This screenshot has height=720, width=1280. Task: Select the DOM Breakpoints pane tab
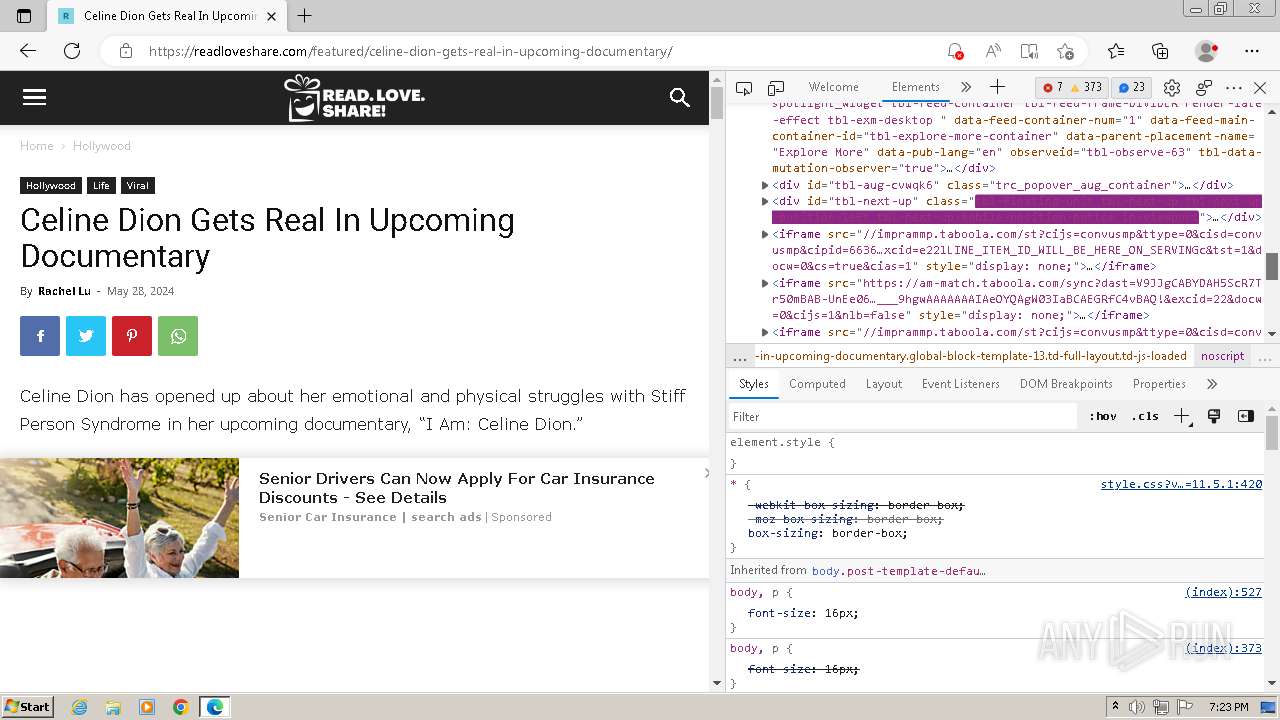point(1066,384)
